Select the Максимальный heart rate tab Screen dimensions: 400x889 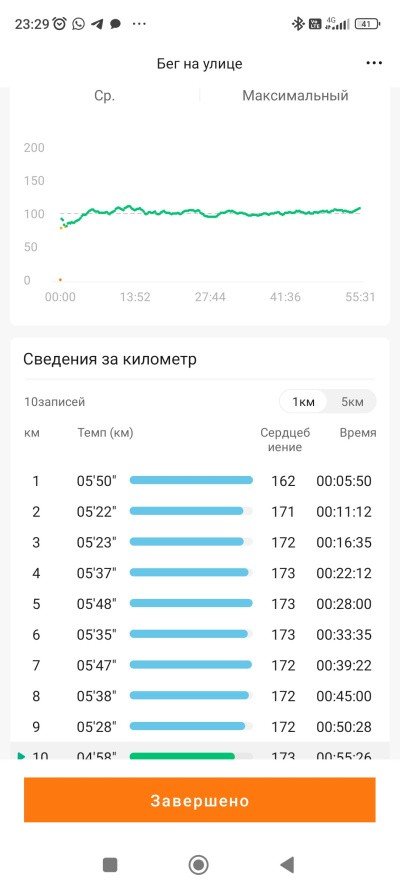tap(295, 96)
